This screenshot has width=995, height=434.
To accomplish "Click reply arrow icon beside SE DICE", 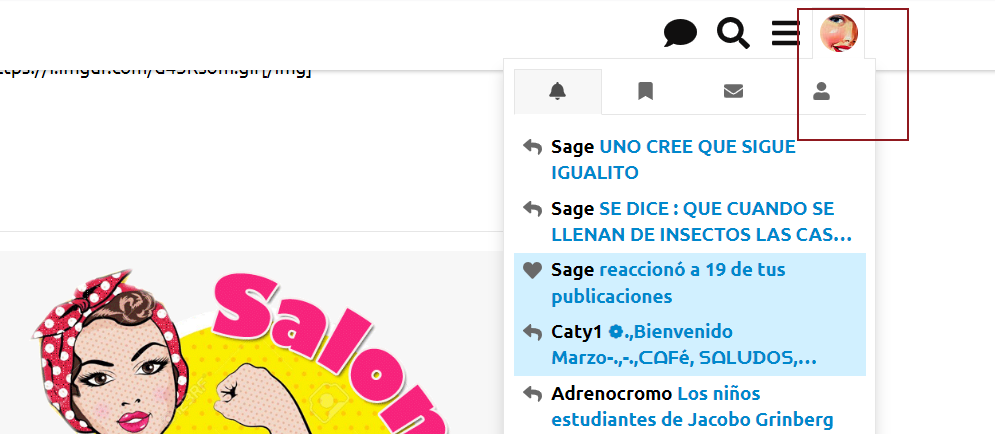I will pyautogui.click(x=532, y=209).
